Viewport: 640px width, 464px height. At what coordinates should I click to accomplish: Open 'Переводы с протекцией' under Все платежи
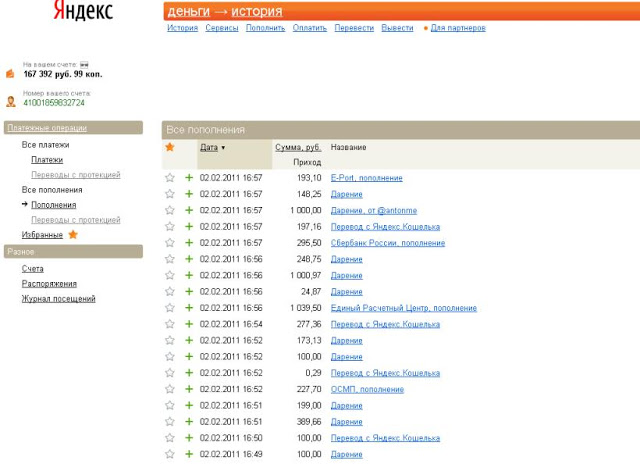point(76,175)
